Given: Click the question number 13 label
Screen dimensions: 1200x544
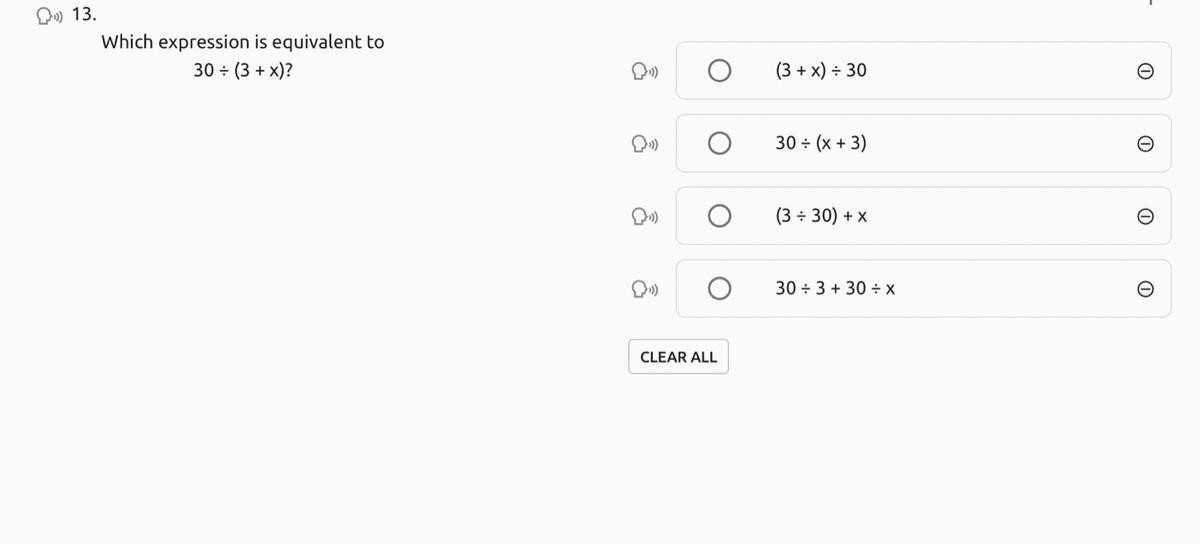Looking at the screenshot, I should click(85, 15).
